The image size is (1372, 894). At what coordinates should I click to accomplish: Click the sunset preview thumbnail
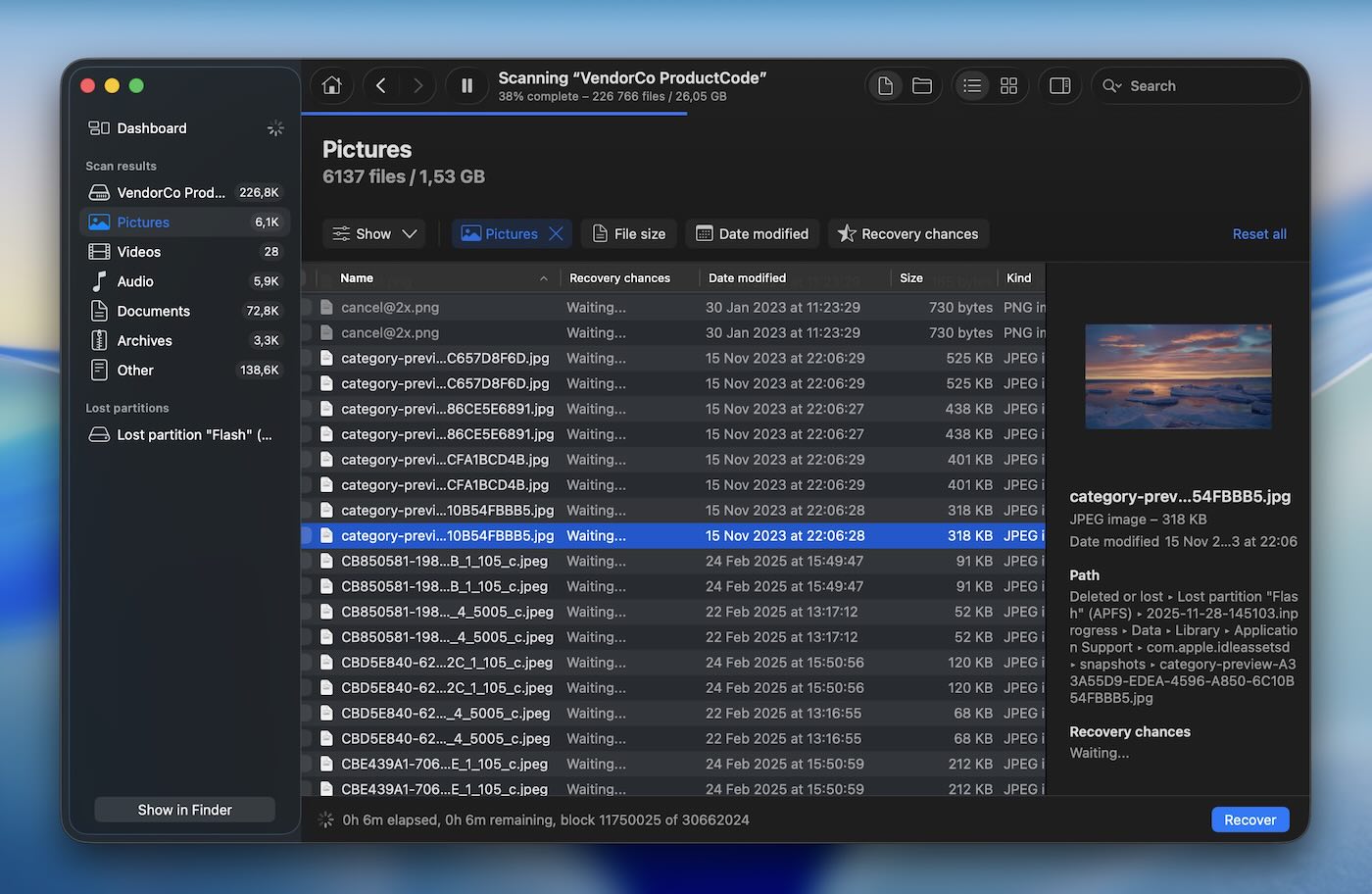pos(1178,376)
